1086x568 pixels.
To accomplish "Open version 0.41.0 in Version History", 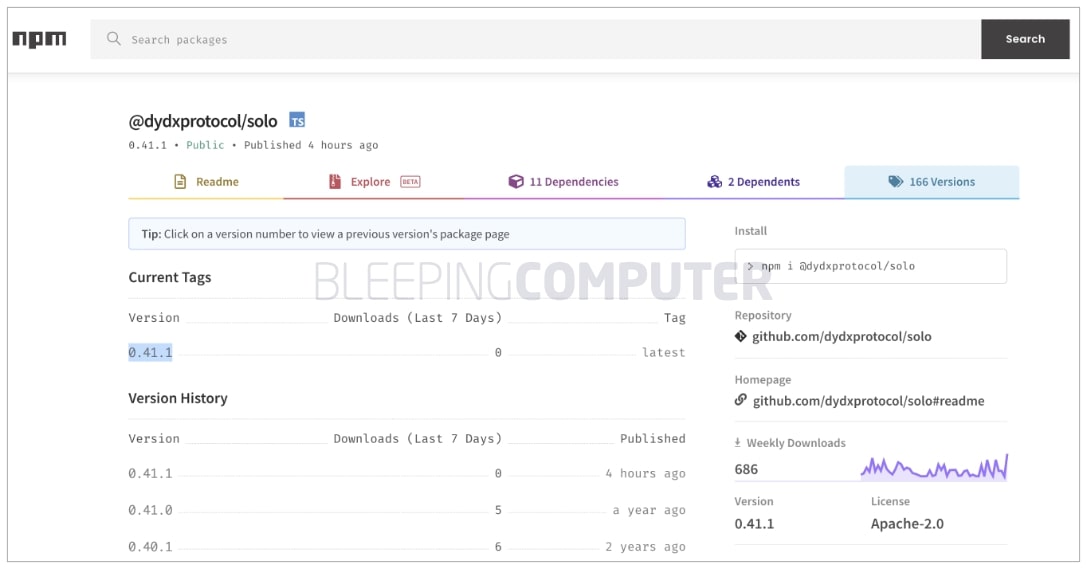I will pos(150,510).
